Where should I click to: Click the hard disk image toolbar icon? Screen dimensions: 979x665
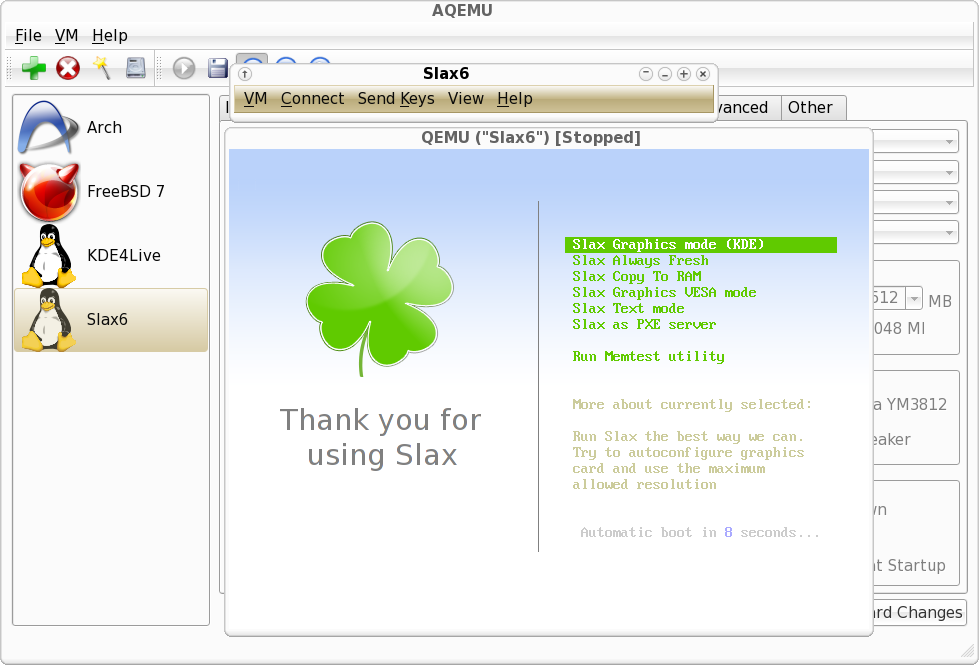[x=135, y=68]
